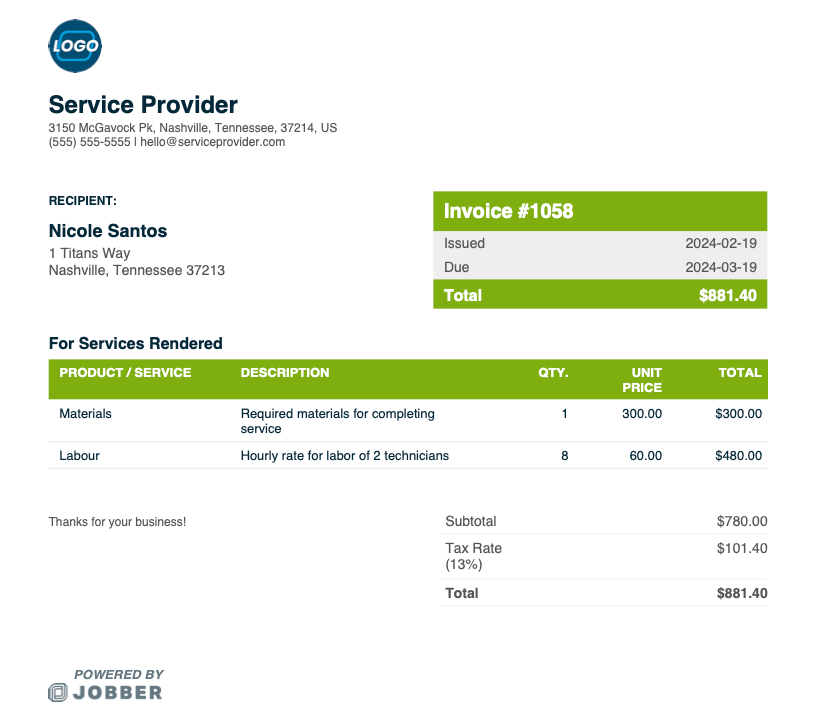Click the Thanks for your business note
Screen dimensions: 816x727
[x=117, y=521]
